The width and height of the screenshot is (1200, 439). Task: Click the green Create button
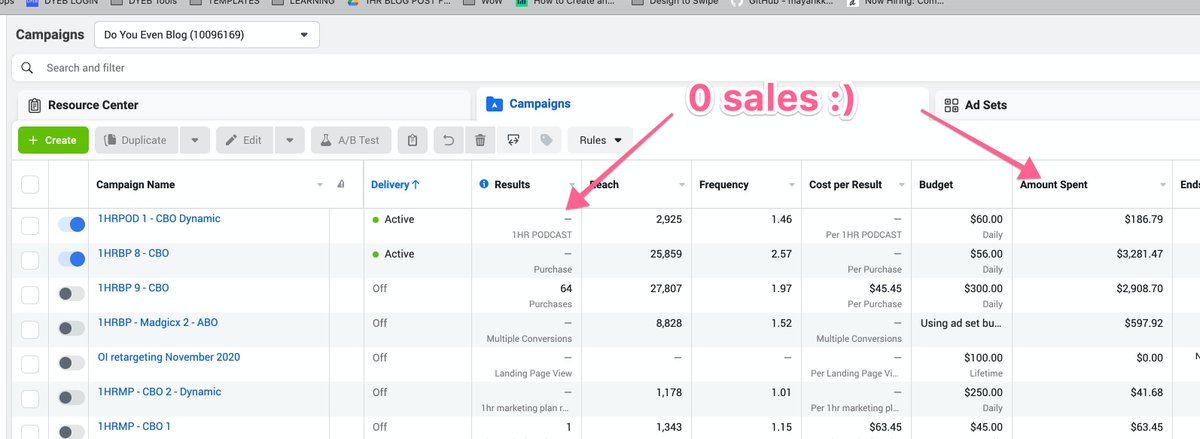[53, 140]
